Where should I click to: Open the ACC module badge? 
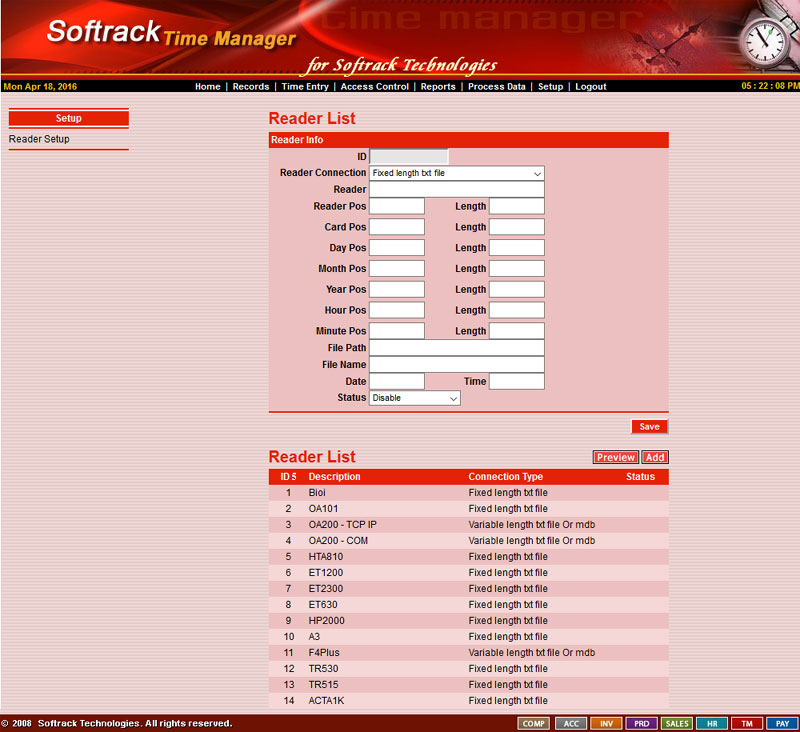point(570,723)
